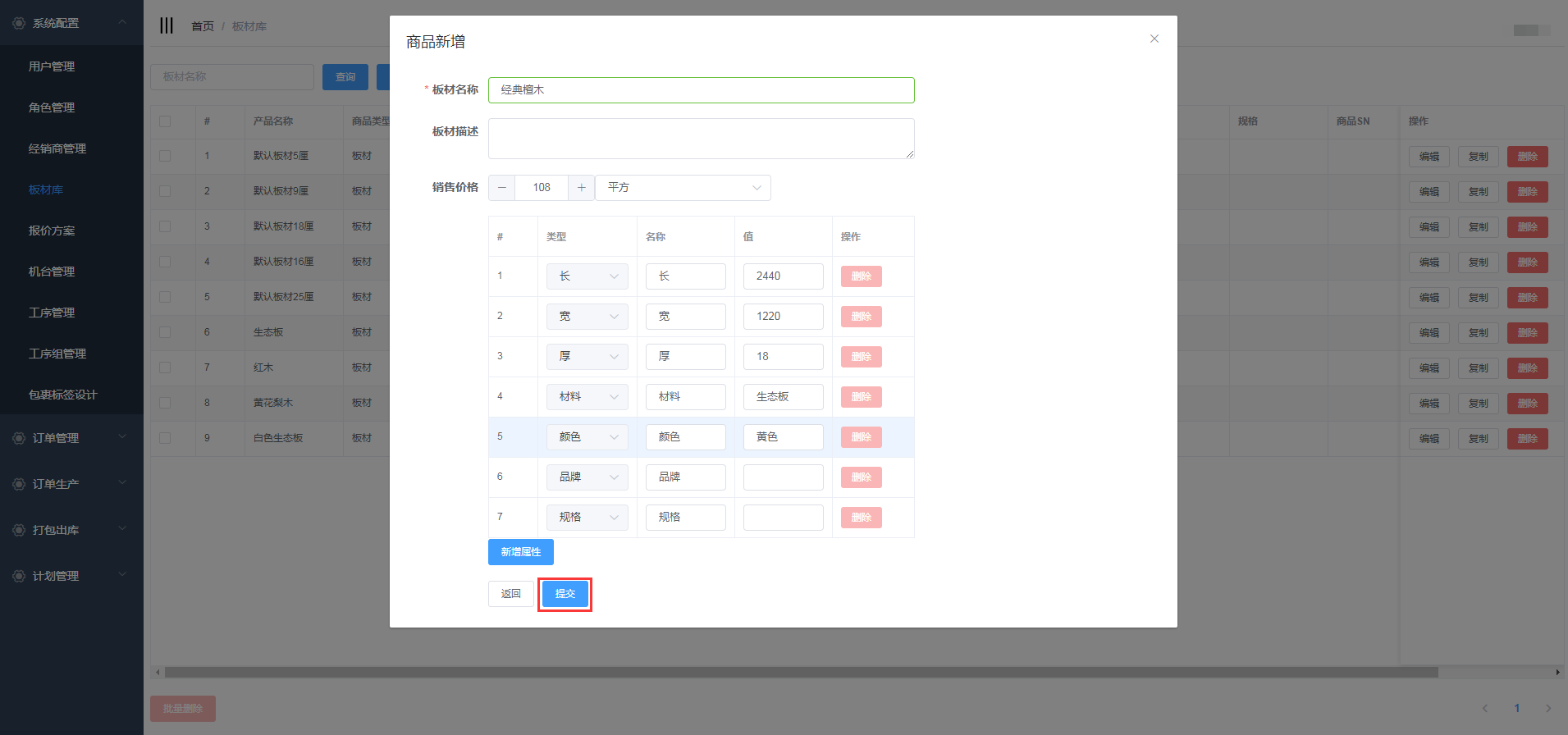Click the plus icon to increase 销售价格

click(581, 188)
